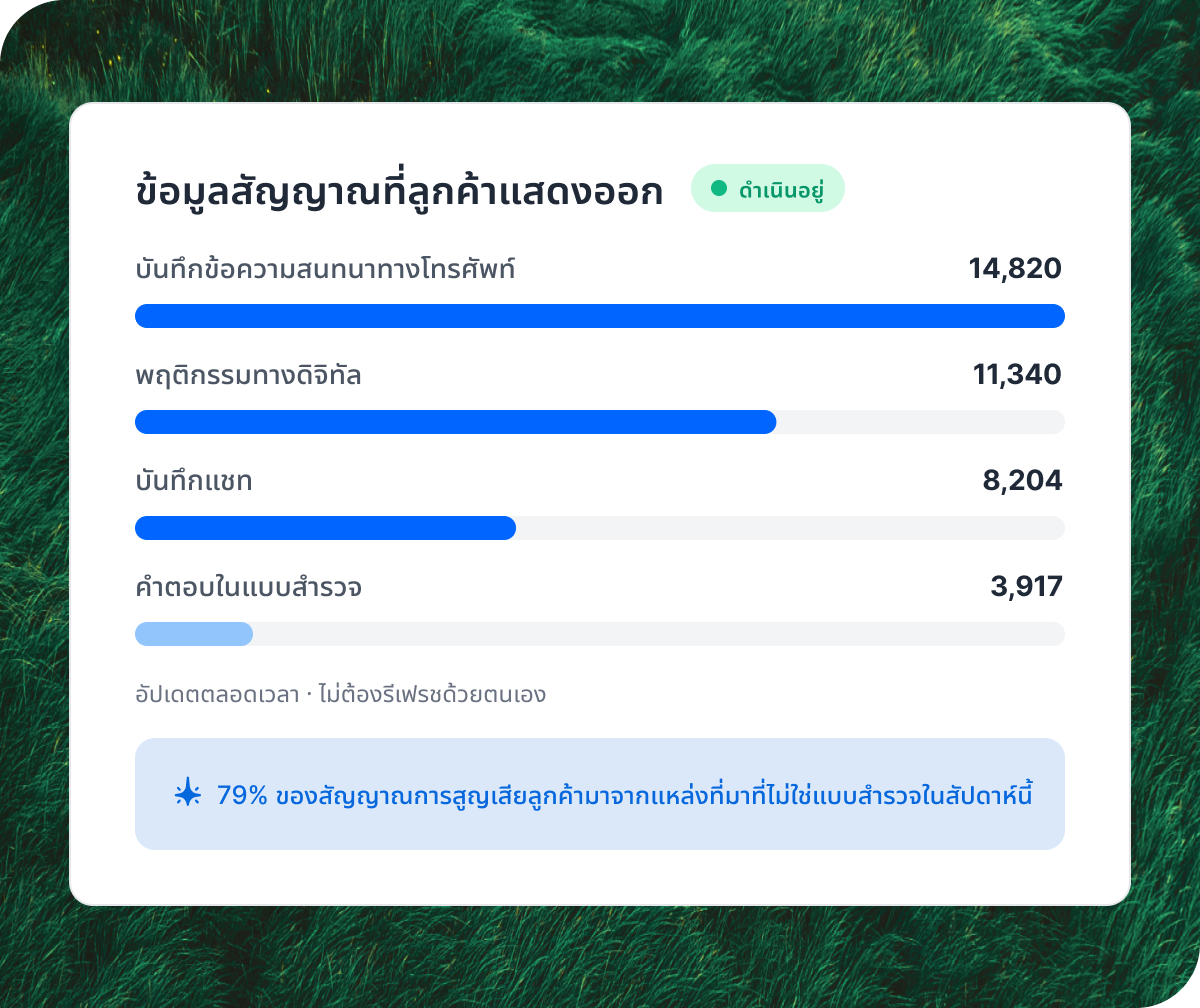Click the คำตอบในแบบสำรวจ light blue bar
Image resolution: width=1200 pixels, height=1008 pixels.
pos(194,634)
